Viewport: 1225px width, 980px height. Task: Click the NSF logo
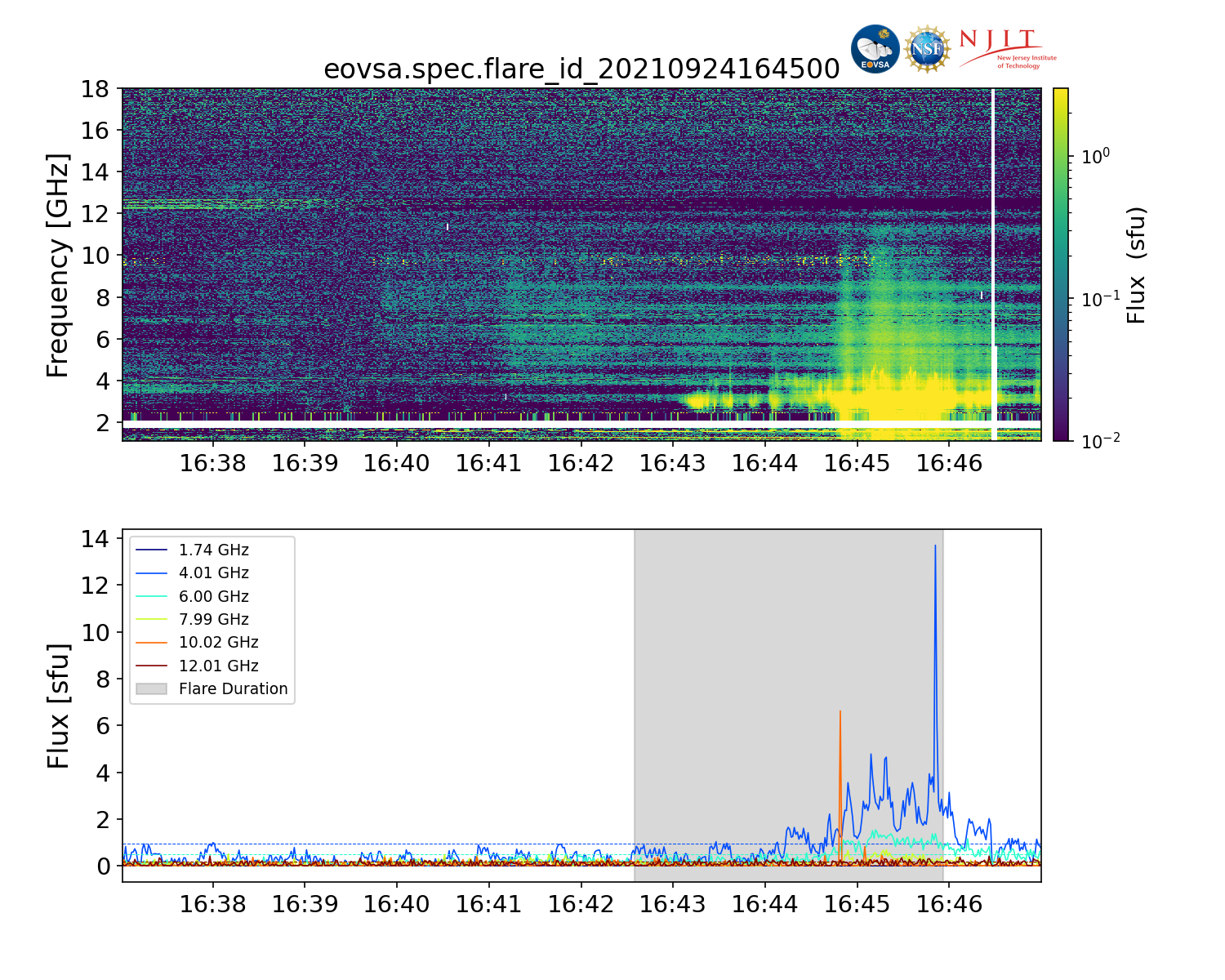(927, 49)
